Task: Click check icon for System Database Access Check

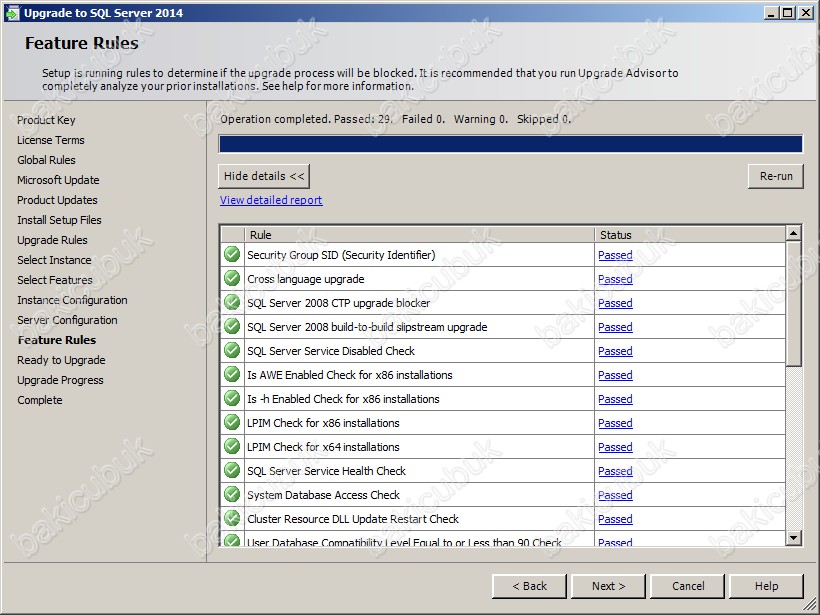Action: coord(232,495)
